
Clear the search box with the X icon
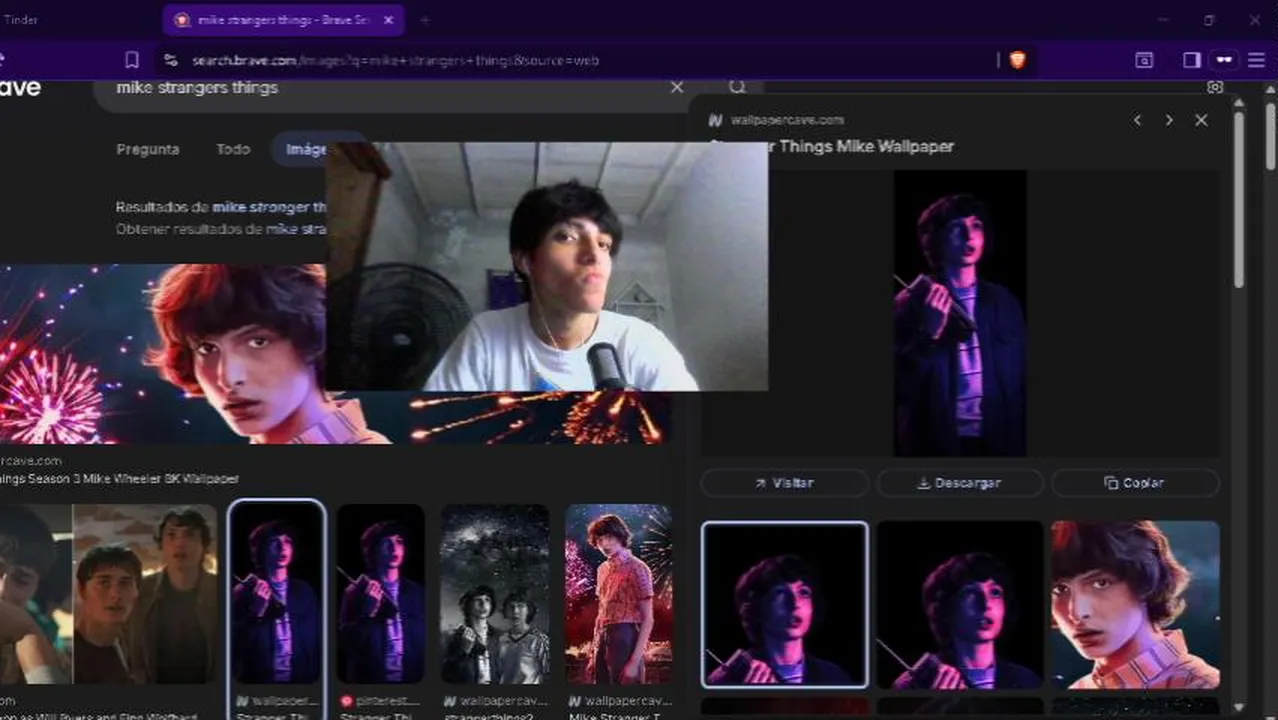click(x=677, y=88)
